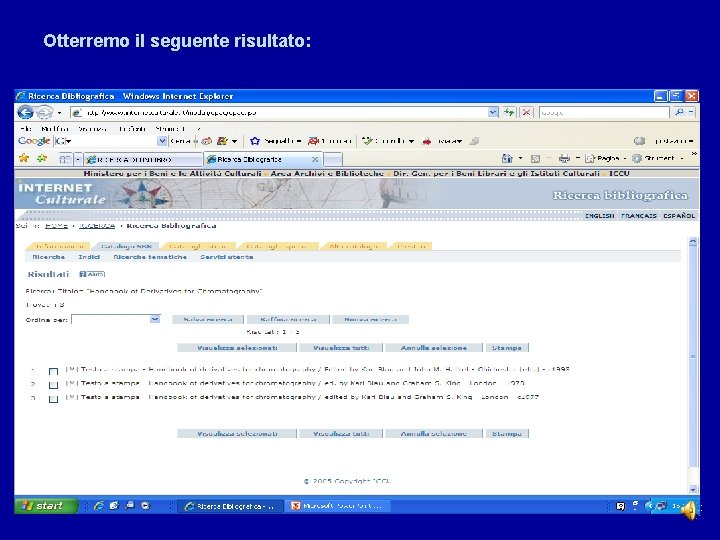720x540 pixels.
Task: Click the Nuova ricerca button
Action: point(370,319)
